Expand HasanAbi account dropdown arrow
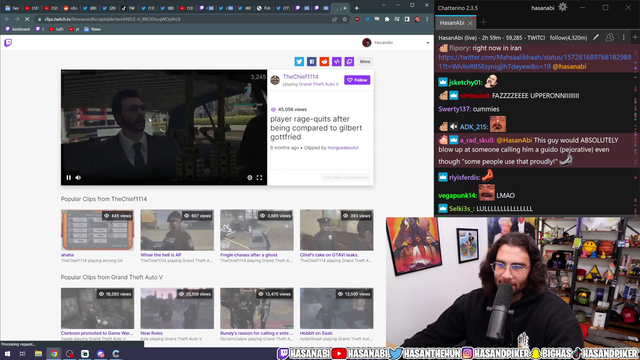 point(428,43)
